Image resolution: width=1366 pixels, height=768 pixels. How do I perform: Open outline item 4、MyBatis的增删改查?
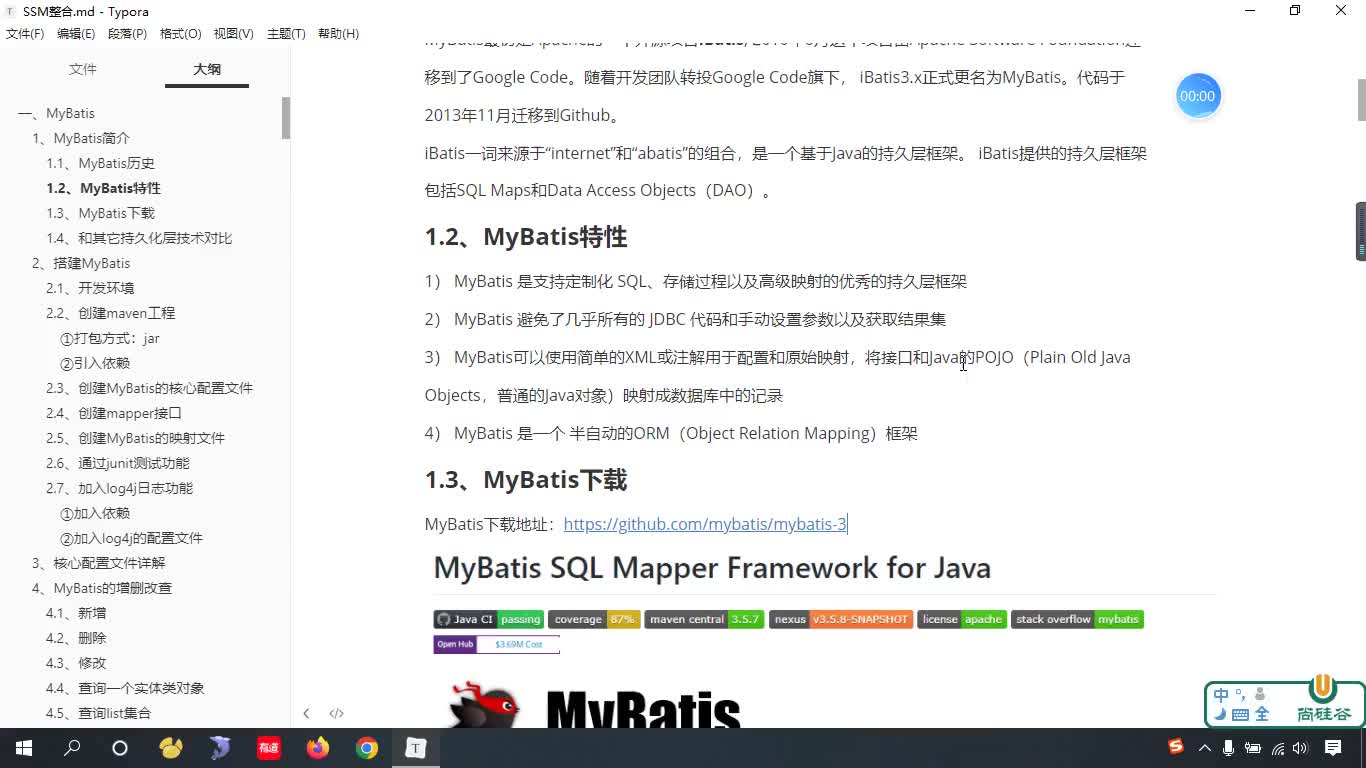(102, 588)
